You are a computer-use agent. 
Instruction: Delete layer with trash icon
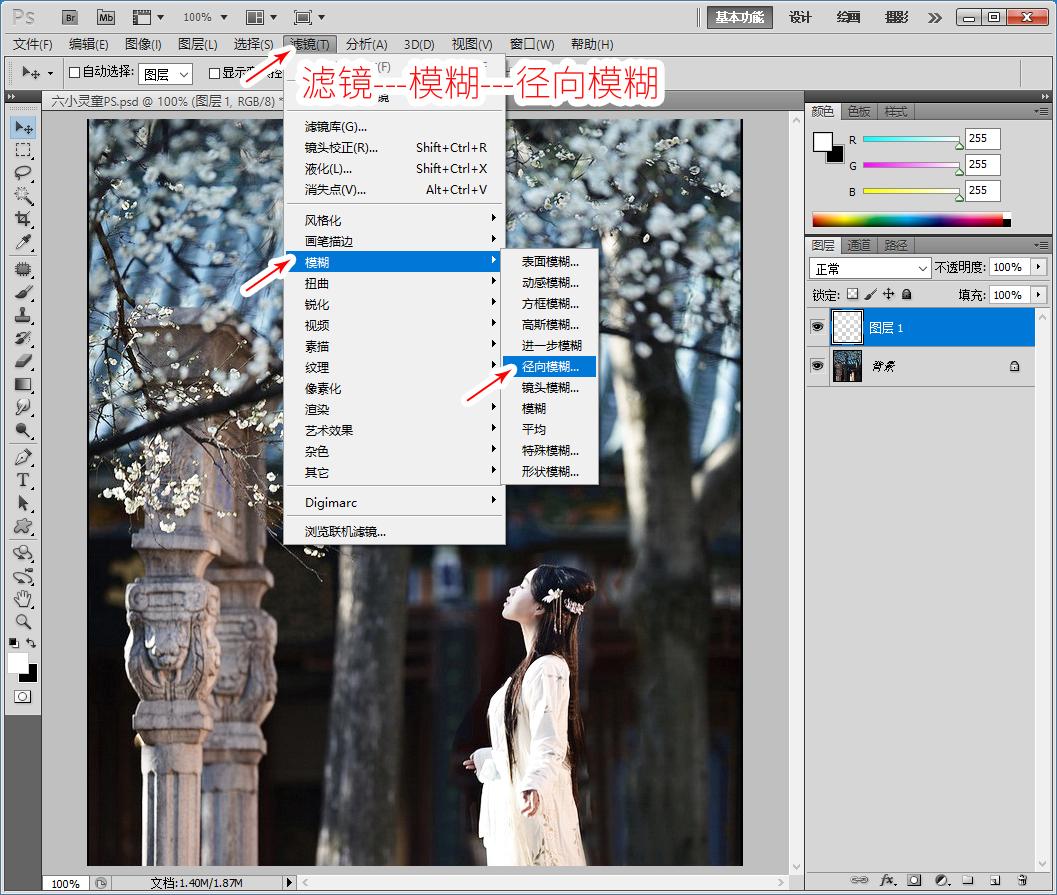click(1023, 880)
